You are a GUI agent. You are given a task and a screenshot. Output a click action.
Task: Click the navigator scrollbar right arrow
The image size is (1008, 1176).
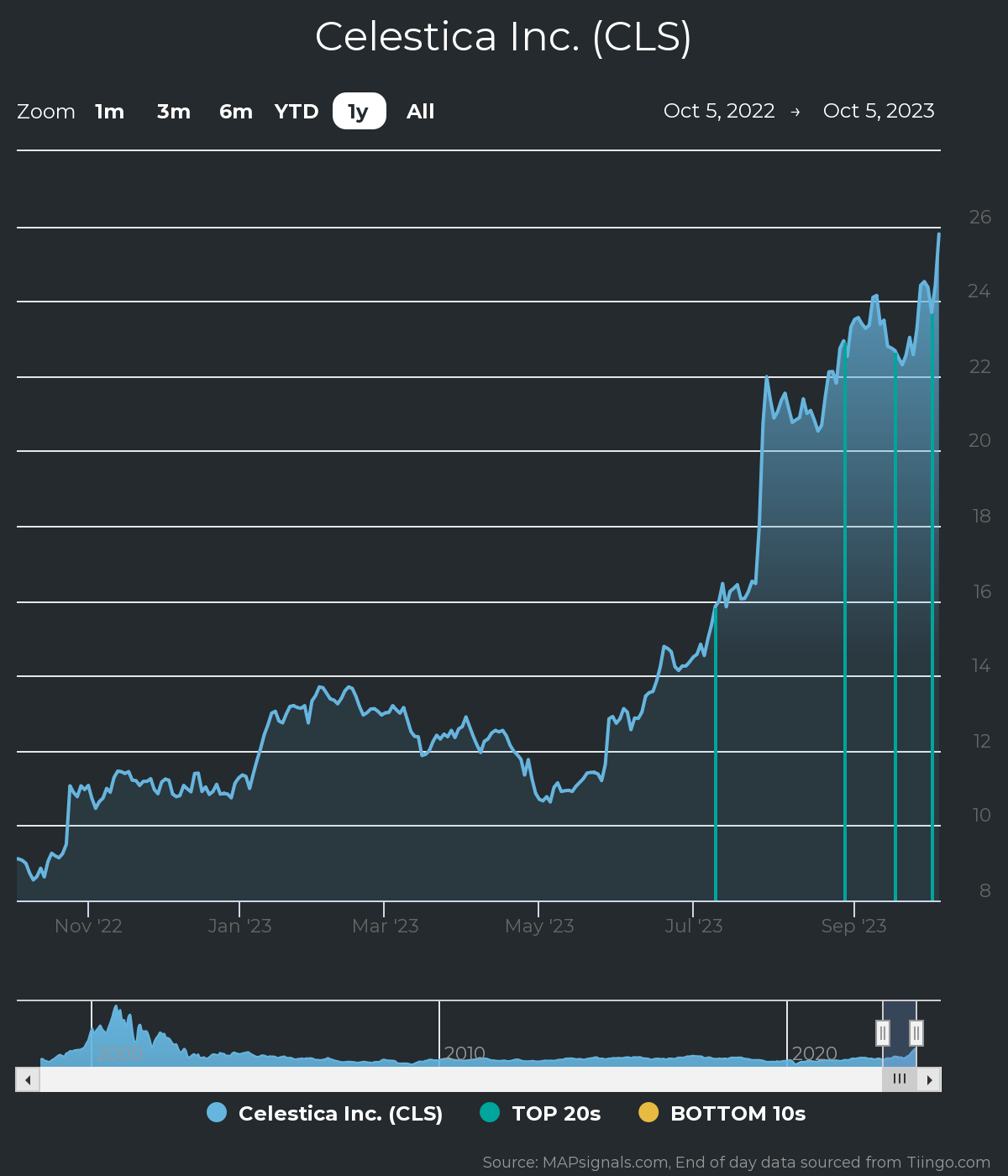[x=929, y=1079]
